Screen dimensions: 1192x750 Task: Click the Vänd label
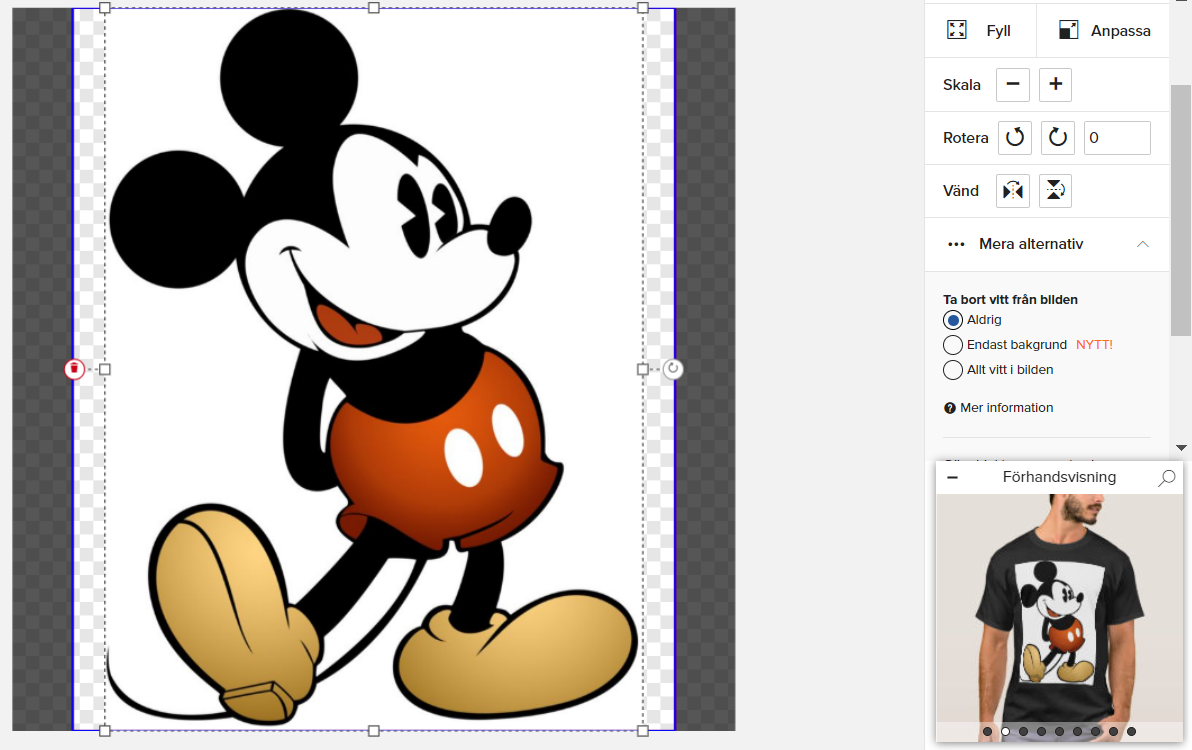click(x=961, y=191)
